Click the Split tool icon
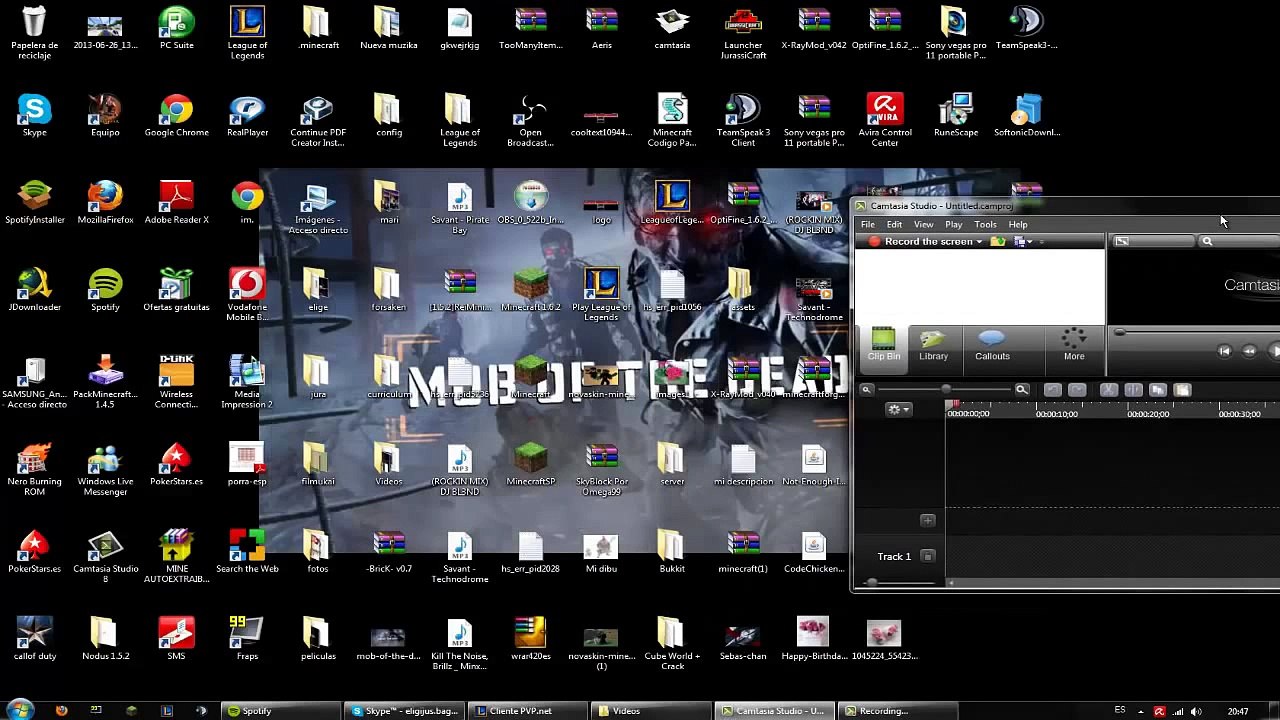Viewport: 1280px width, 720px height. (x=1133, y=390)
